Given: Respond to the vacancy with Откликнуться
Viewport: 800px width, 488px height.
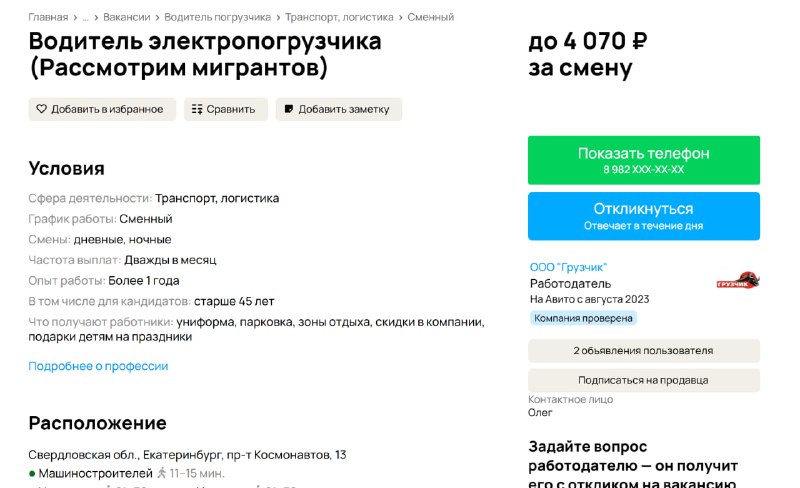Looking at the screenshot, I should tap(644, 216).
